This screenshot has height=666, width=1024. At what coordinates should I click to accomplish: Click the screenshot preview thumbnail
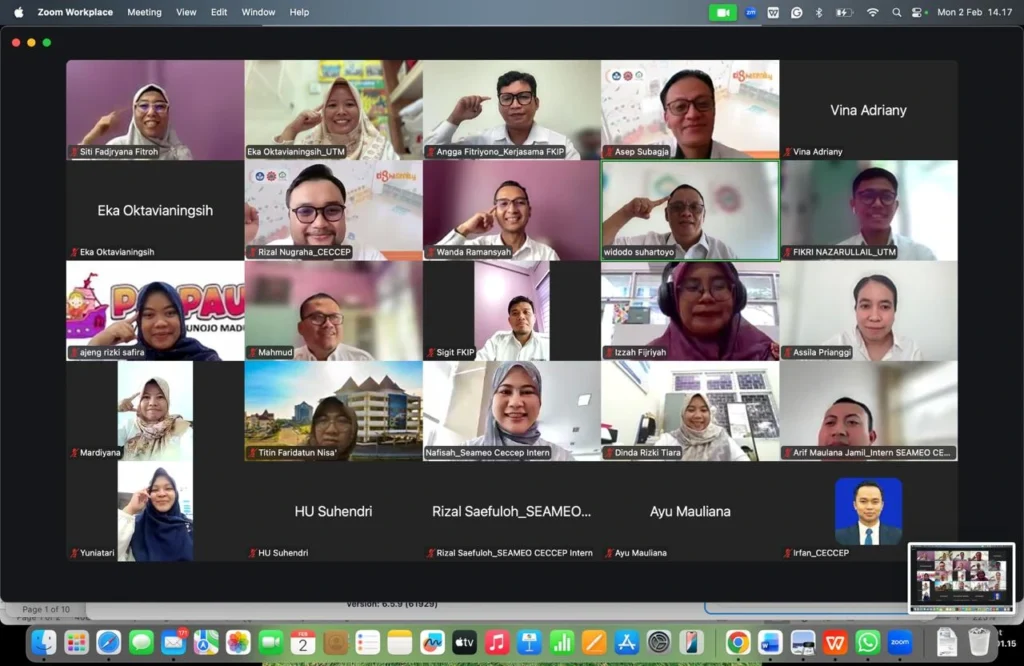(x=961, y=578)
